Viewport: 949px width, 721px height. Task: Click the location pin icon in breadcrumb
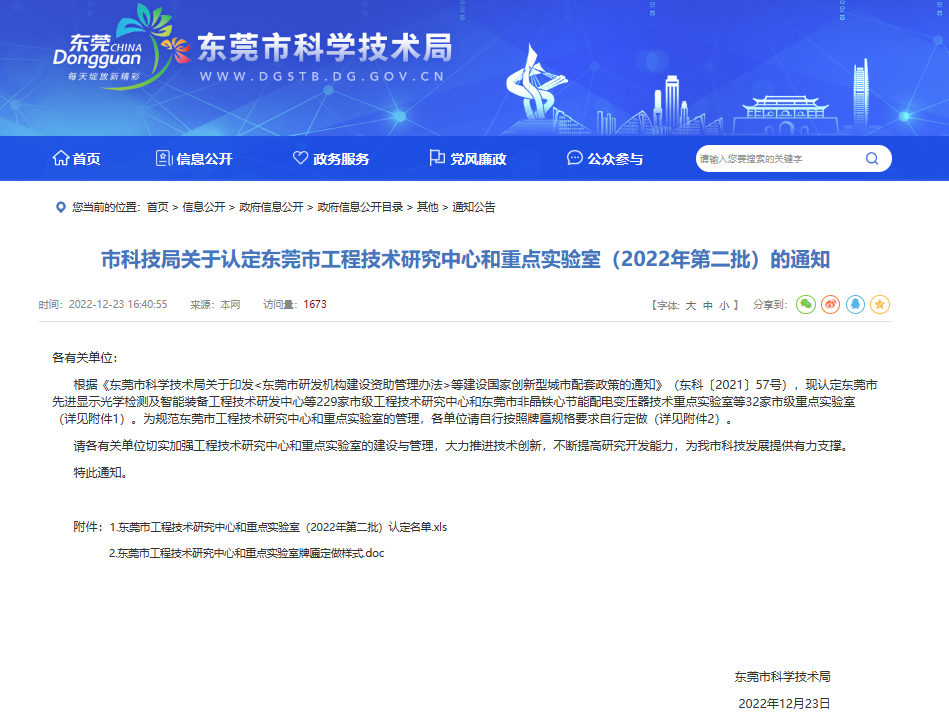pos(60,207)
